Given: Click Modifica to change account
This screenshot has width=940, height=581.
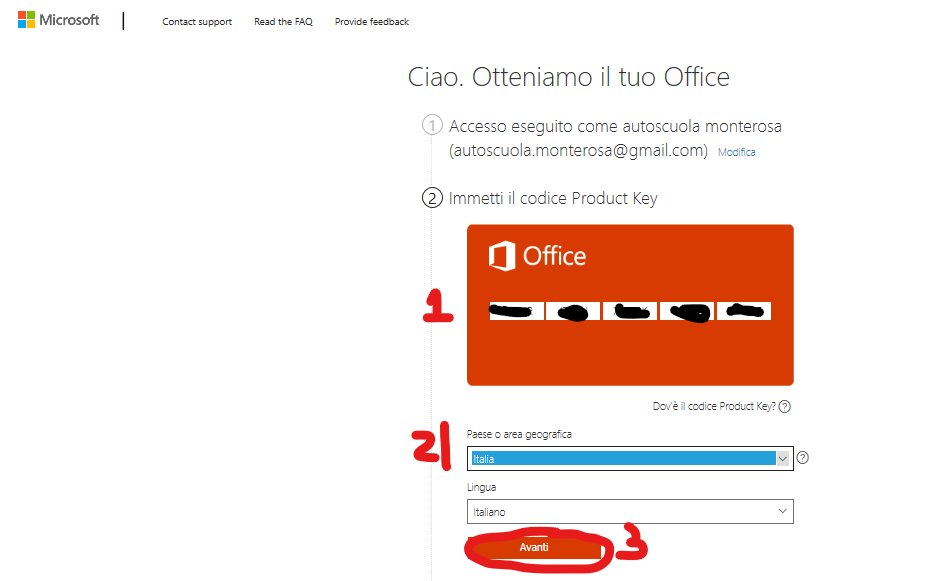Looking at the screenshot, I should tap(737, 153).
